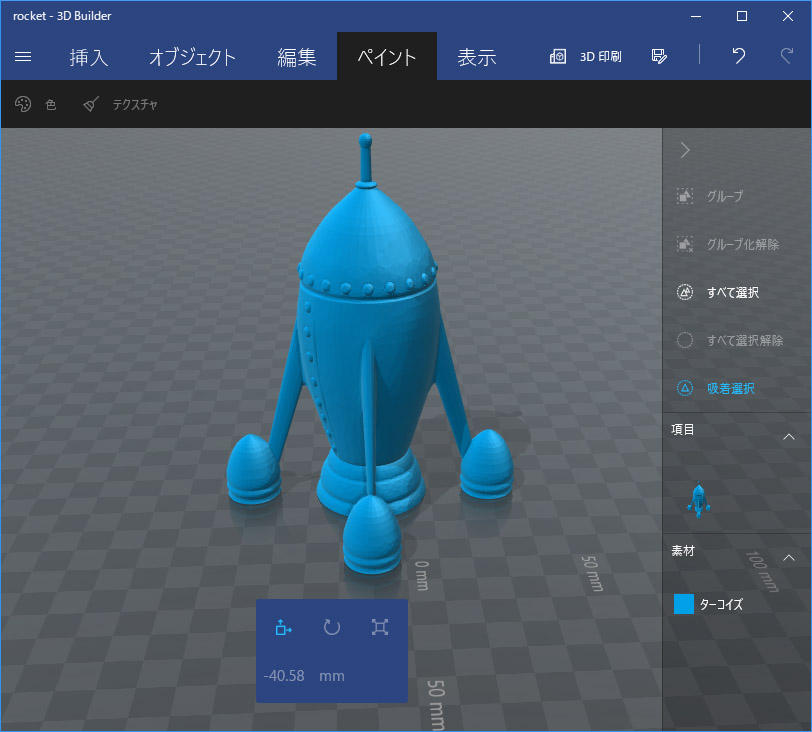The width and height of the screenshot is (812, 732).
Task: Open the hamburger navigation menu
Action: pos(23,57)
